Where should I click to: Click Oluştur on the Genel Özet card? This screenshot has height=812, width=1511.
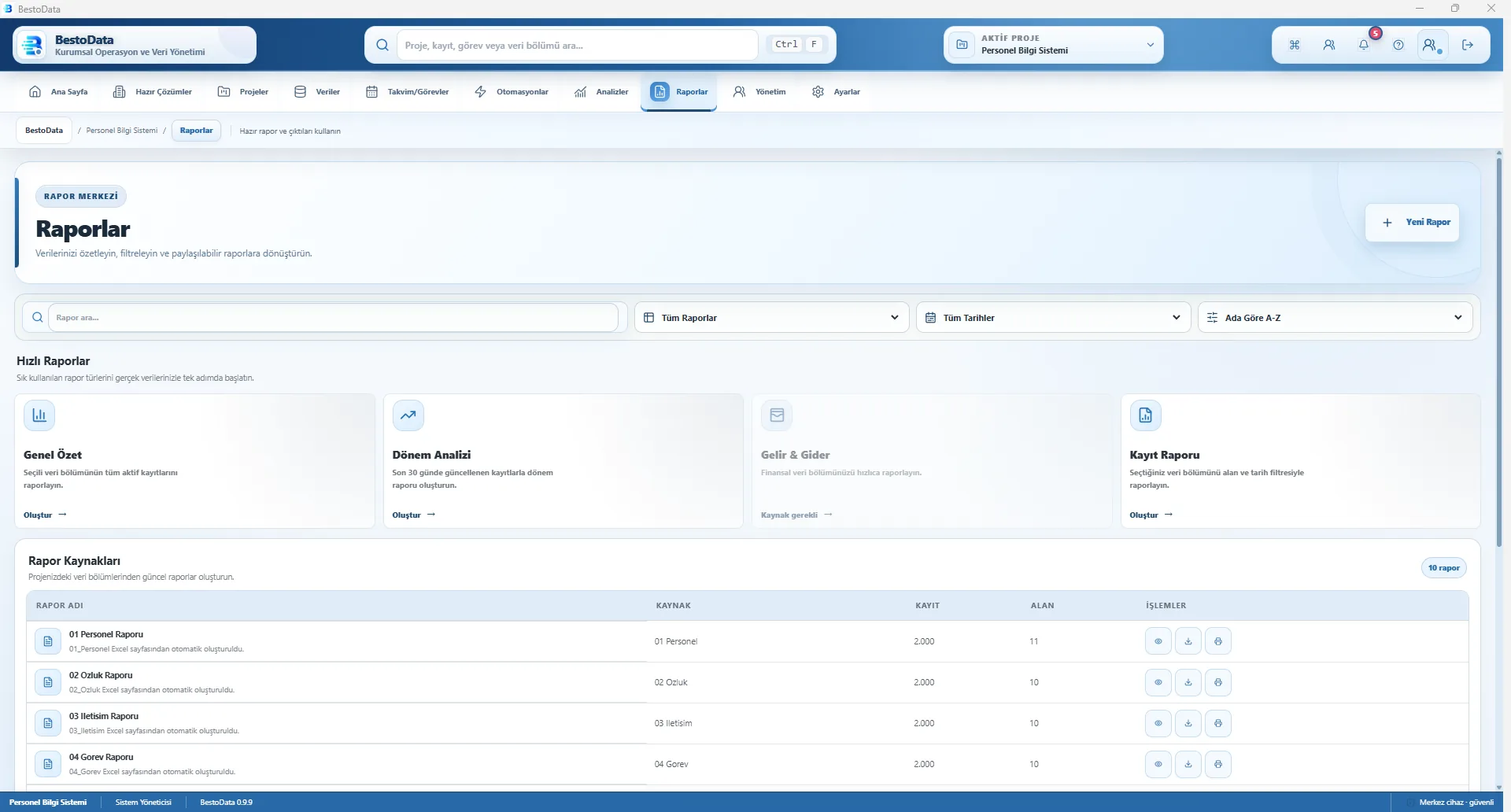(x=45, y=515)
